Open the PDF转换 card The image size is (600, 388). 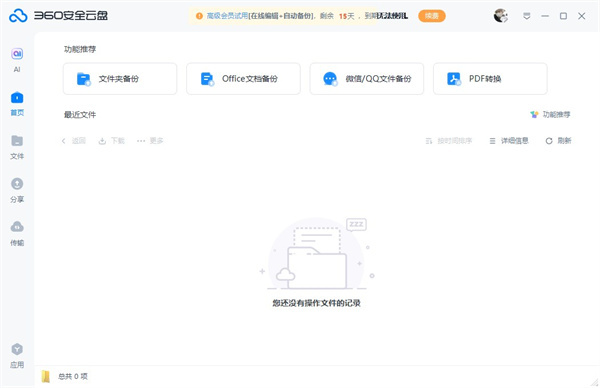click(490, 79)
